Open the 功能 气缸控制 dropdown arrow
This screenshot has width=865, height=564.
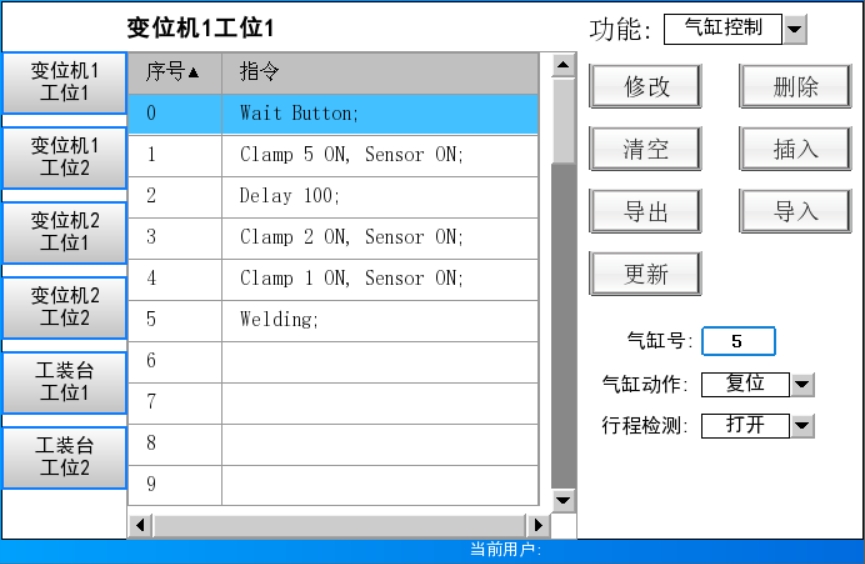click(795, 29)
